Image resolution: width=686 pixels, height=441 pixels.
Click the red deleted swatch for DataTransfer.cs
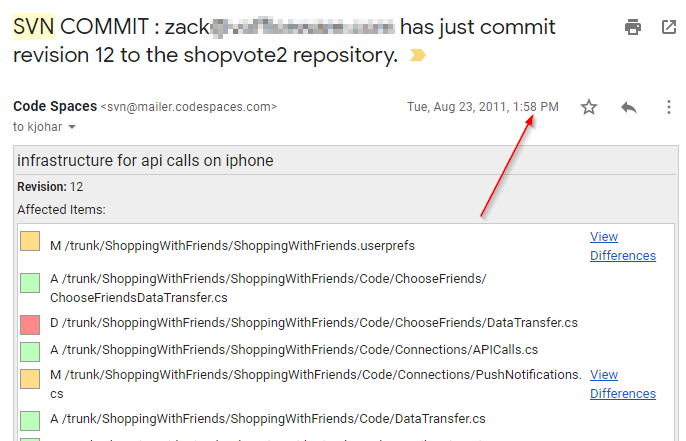click(x=30, y=324)
